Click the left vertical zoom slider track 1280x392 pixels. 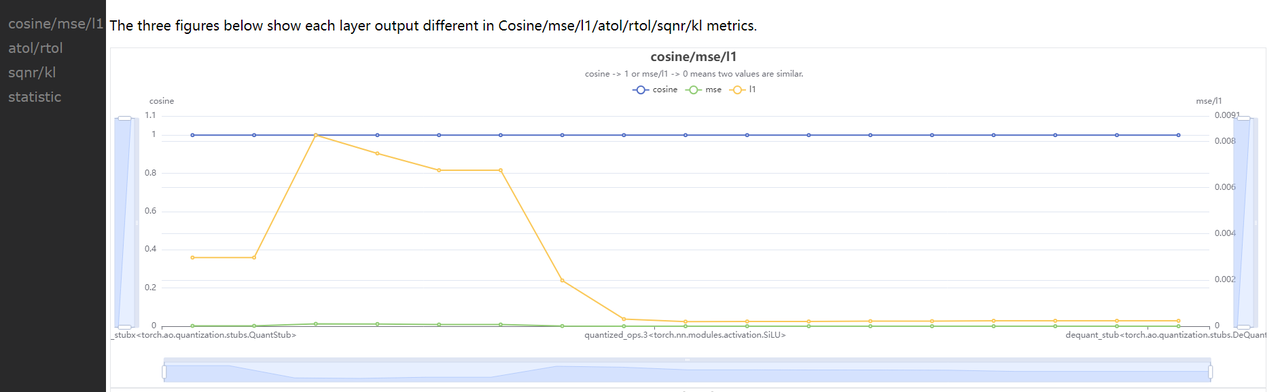(x=125, y=222)
